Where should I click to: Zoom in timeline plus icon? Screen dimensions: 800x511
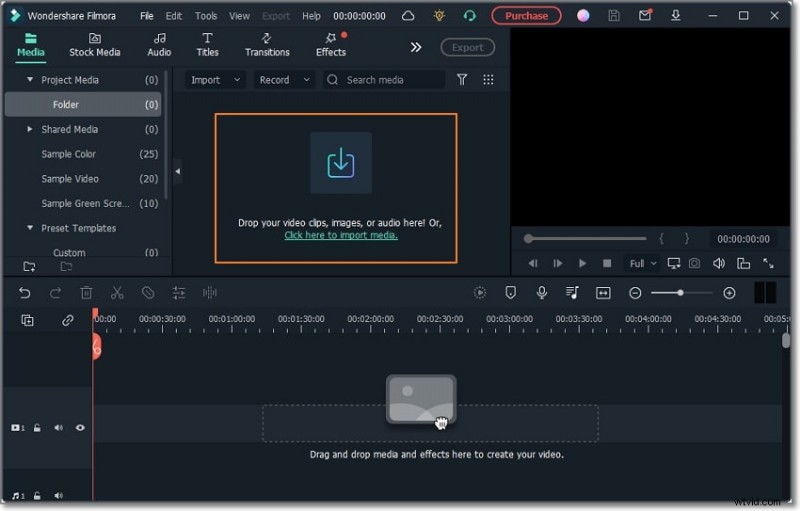point(729,293)
